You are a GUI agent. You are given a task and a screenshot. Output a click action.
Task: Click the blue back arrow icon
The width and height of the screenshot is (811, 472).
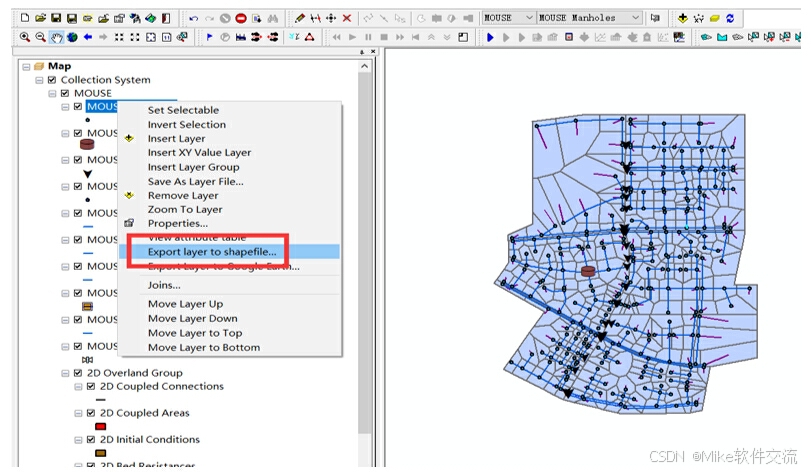[87, 37]
